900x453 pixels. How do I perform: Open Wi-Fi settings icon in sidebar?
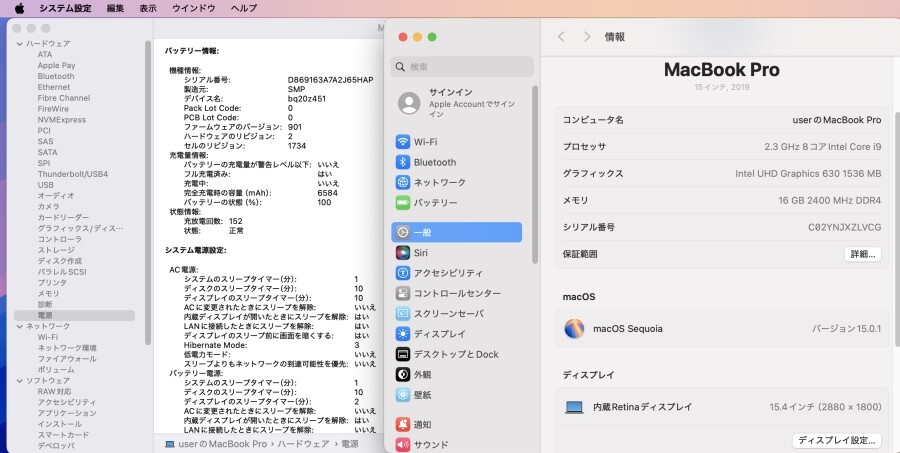pos(403,142)
